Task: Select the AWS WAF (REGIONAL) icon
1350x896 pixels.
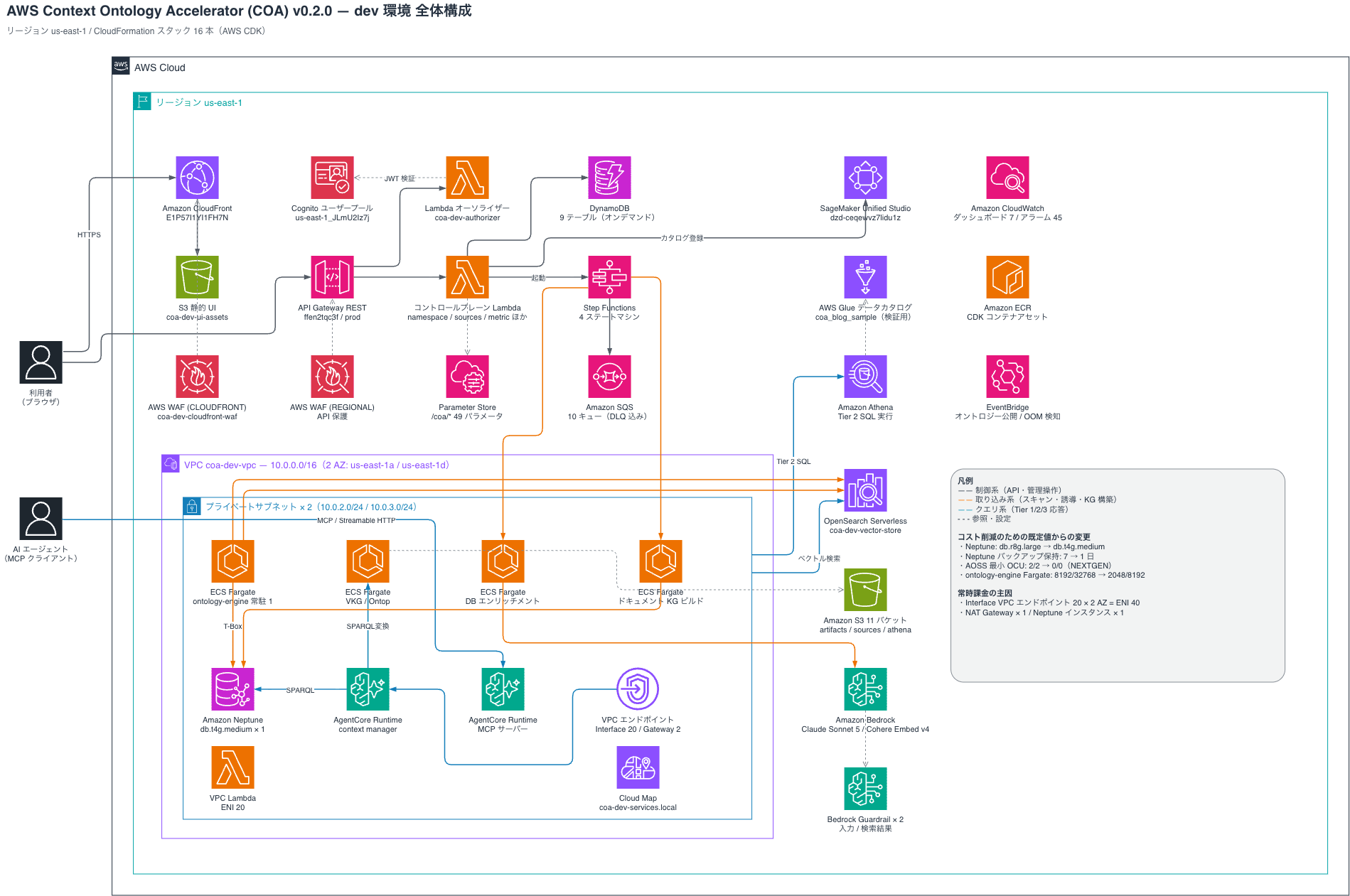Action: point(332,377)
